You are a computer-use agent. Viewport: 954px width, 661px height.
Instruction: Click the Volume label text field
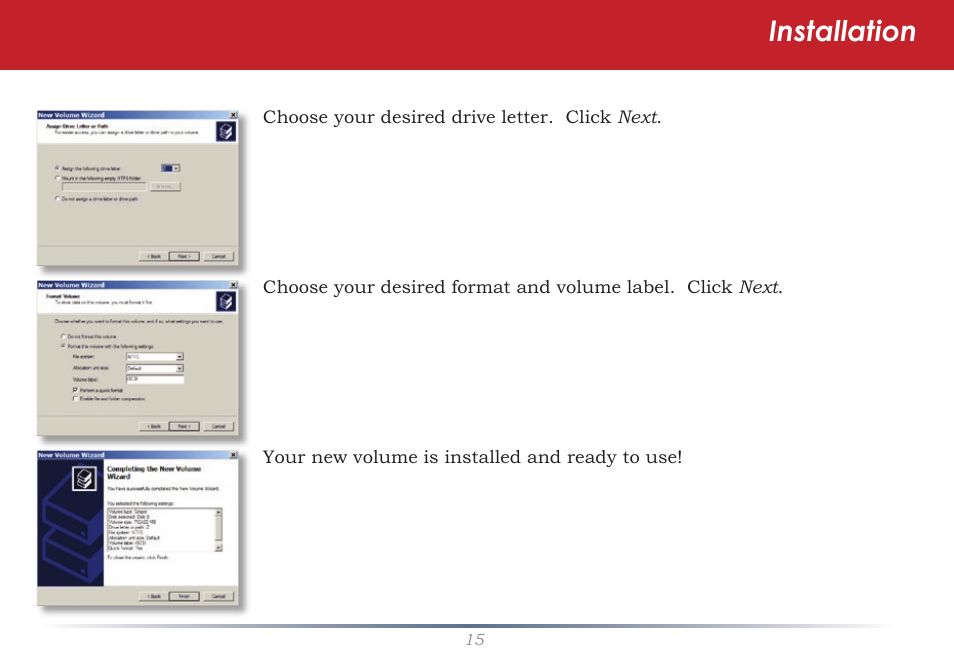(x=155, y=379)
